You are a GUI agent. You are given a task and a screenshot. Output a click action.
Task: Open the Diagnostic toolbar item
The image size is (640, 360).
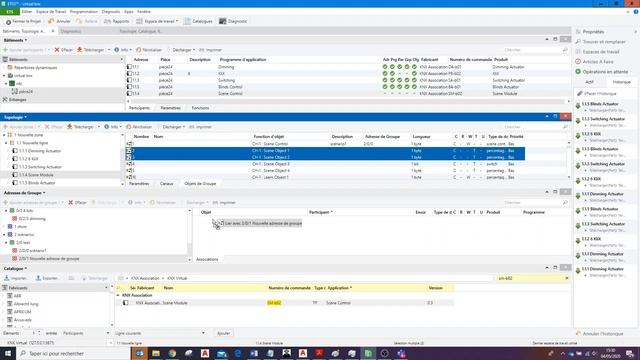pyautogui.click(x=233, y=21)
